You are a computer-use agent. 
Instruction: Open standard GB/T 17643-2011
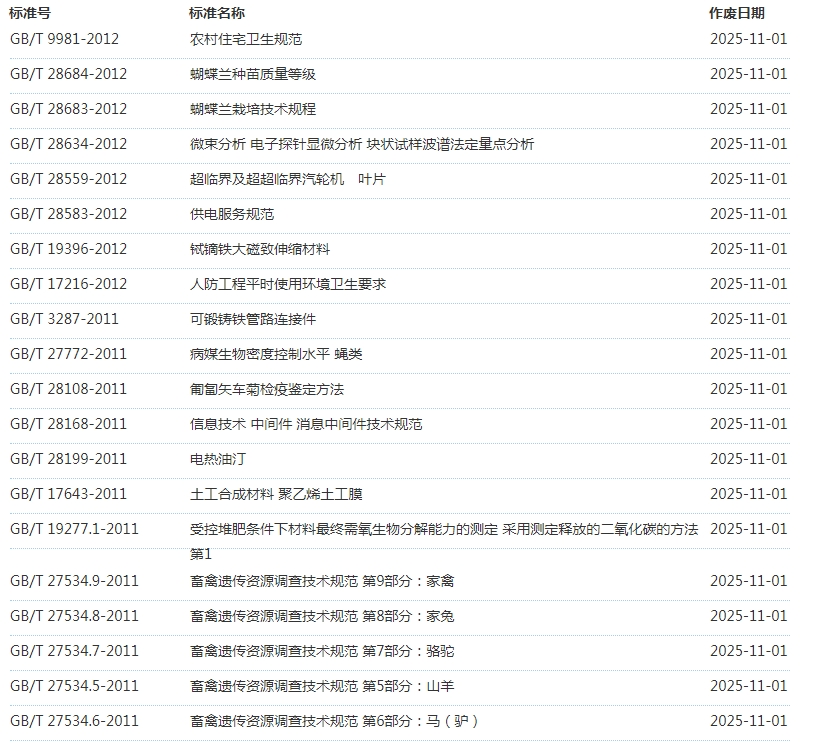[x=68, y=494]
